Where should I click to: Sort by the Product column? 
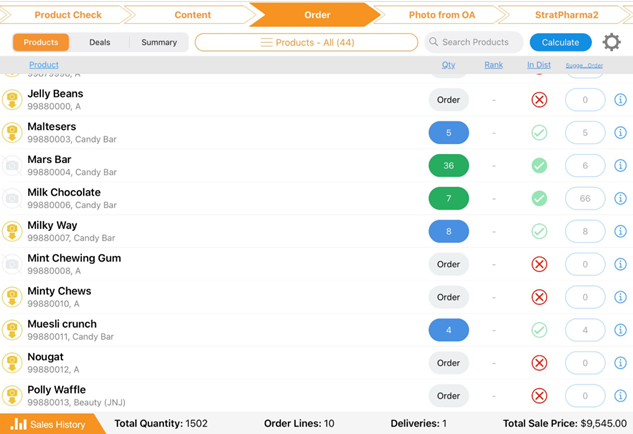44,65
